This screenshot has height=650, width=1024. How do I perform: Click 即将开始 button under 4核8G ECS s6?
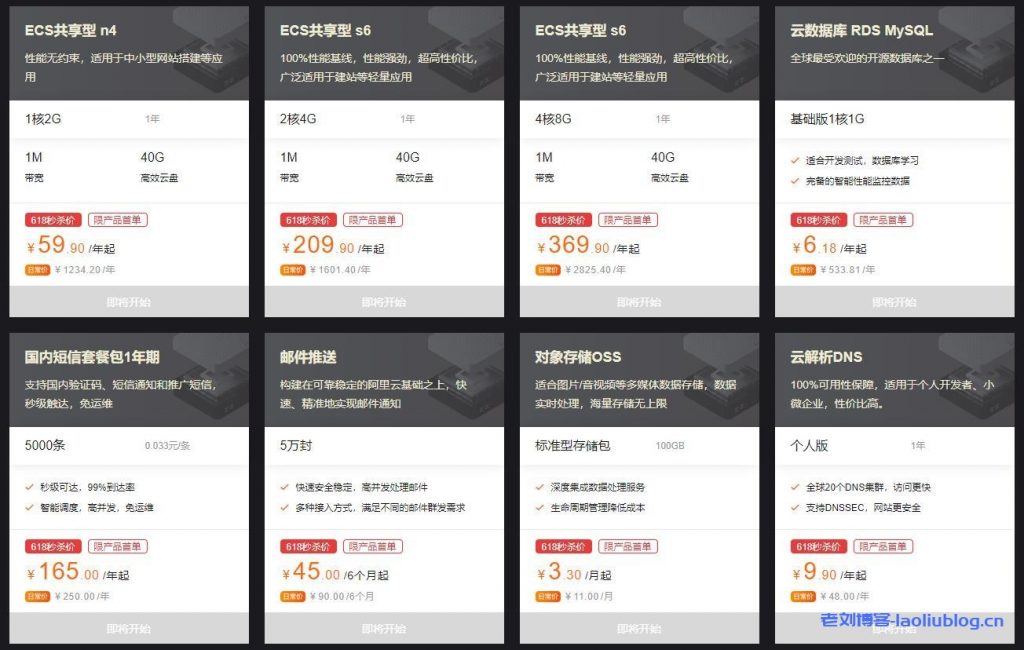[639, 302]
